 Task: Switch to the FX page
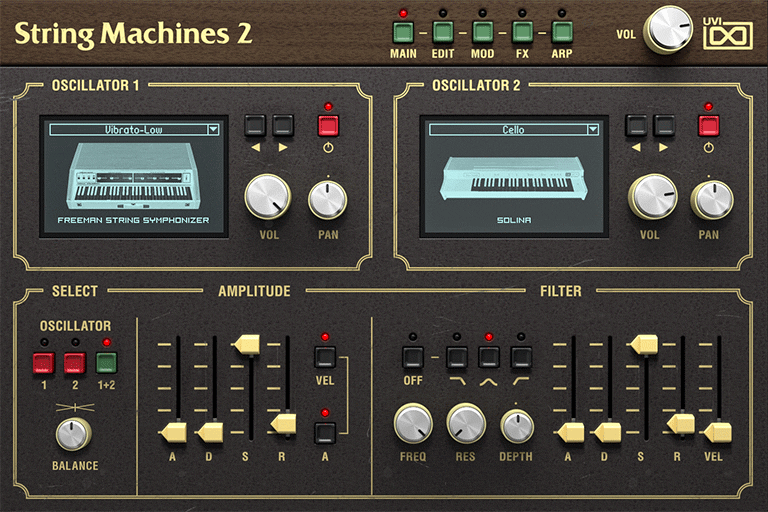click(x=521, y=31)
